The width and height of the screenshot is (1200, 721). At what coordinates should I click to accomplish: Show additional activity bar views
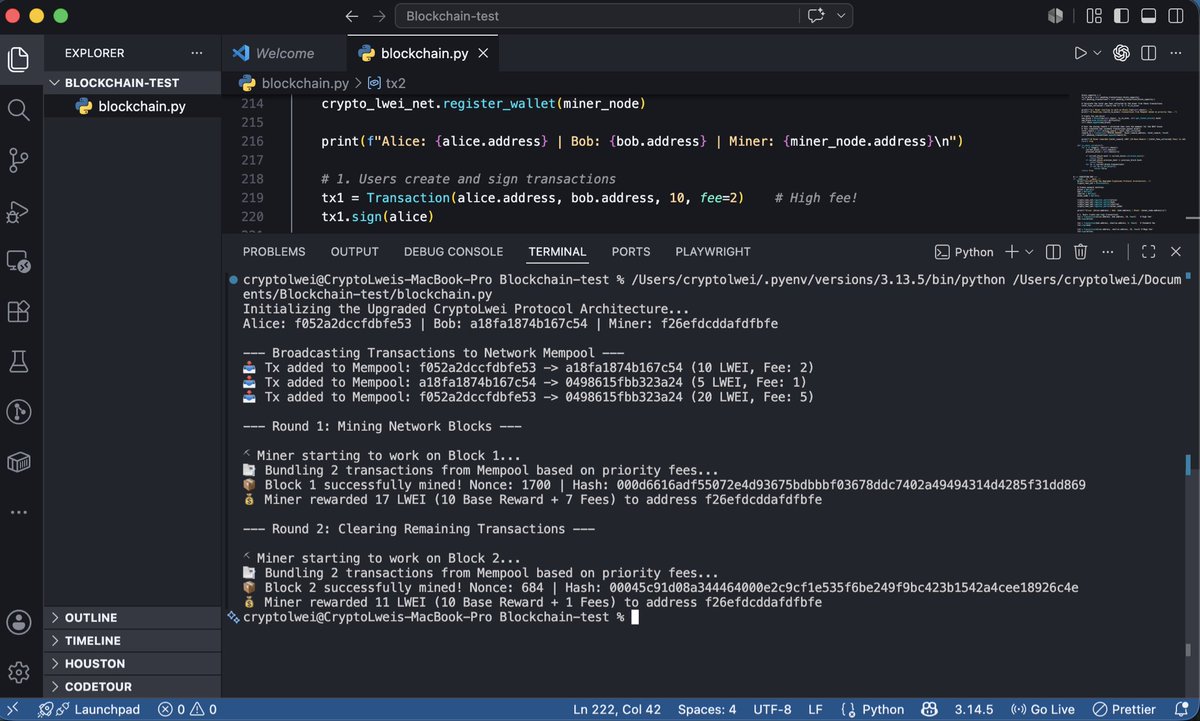pyautogui.click(x=18, y=512)
